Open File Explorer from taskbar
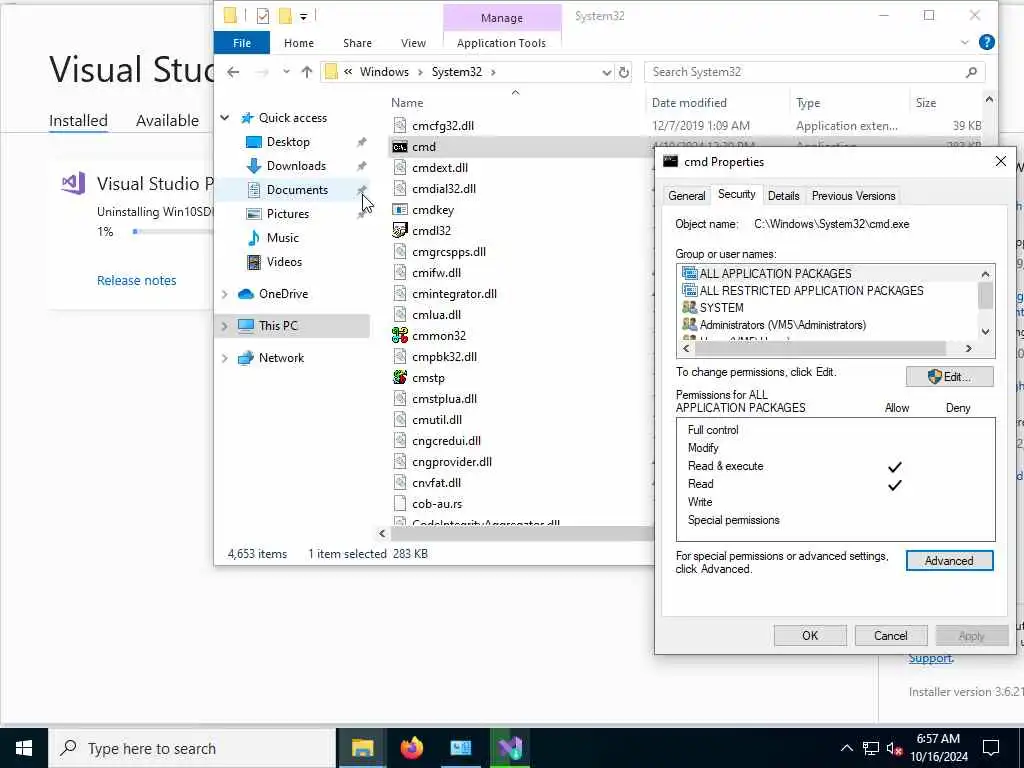 [x=362, y=748]
